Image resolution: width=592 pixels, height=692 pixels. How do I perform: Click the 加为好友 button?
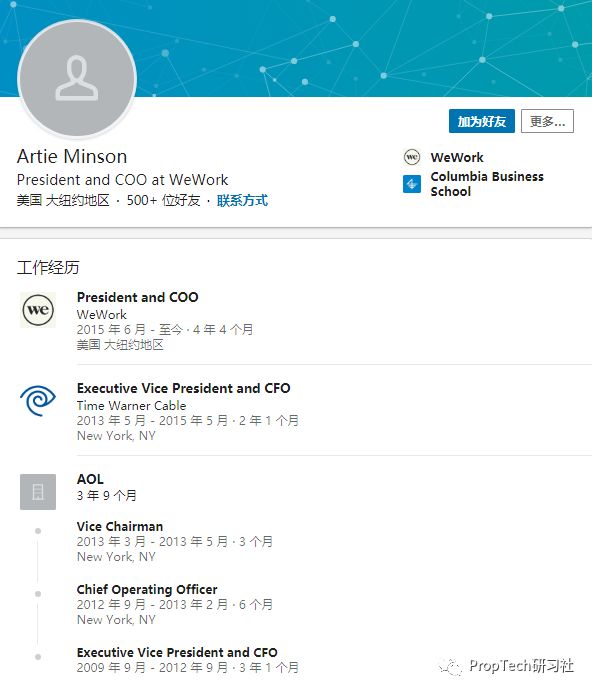point(482,121)
